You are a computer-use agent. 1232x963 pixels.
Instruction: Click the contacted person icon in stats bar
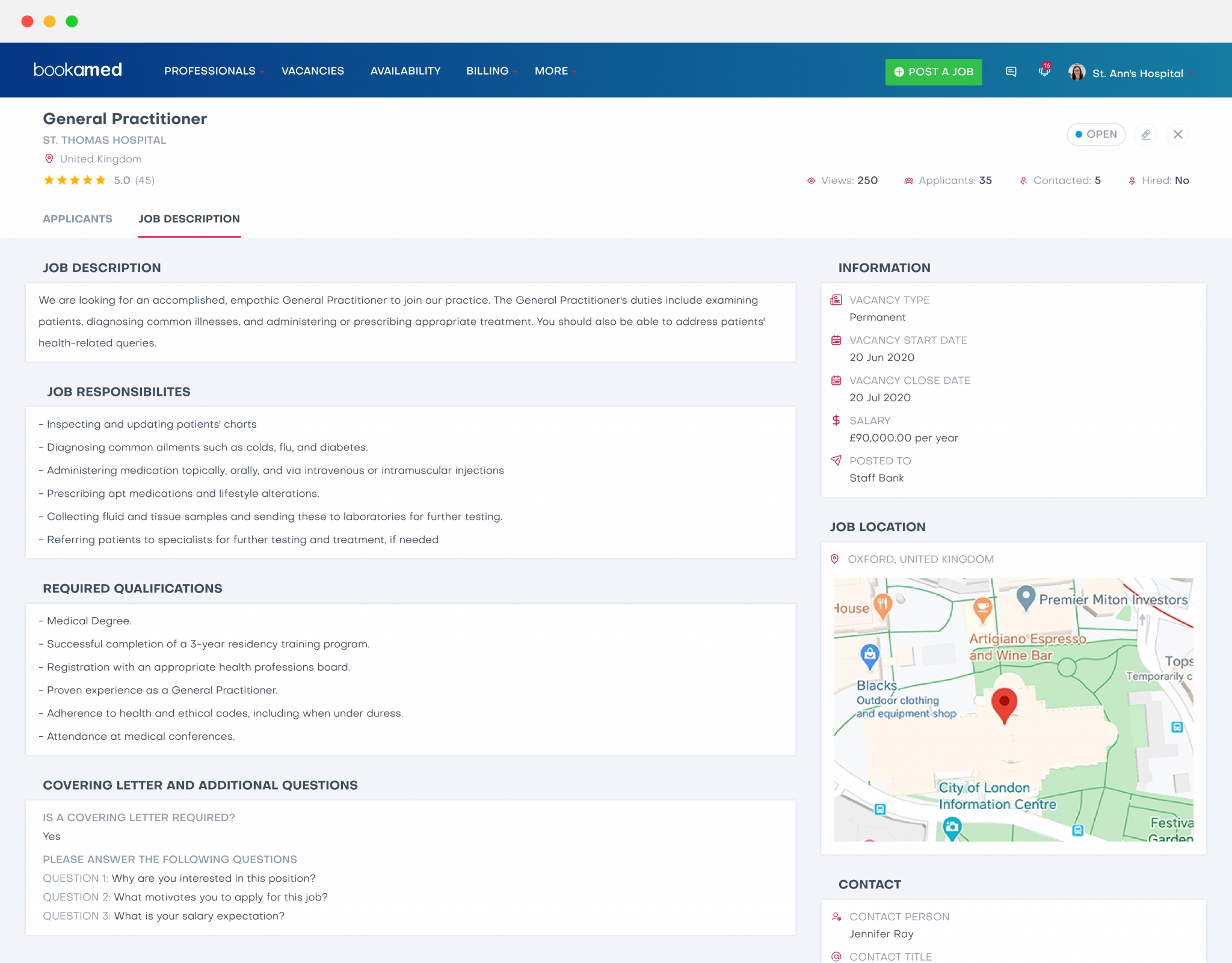point(1023,180)
